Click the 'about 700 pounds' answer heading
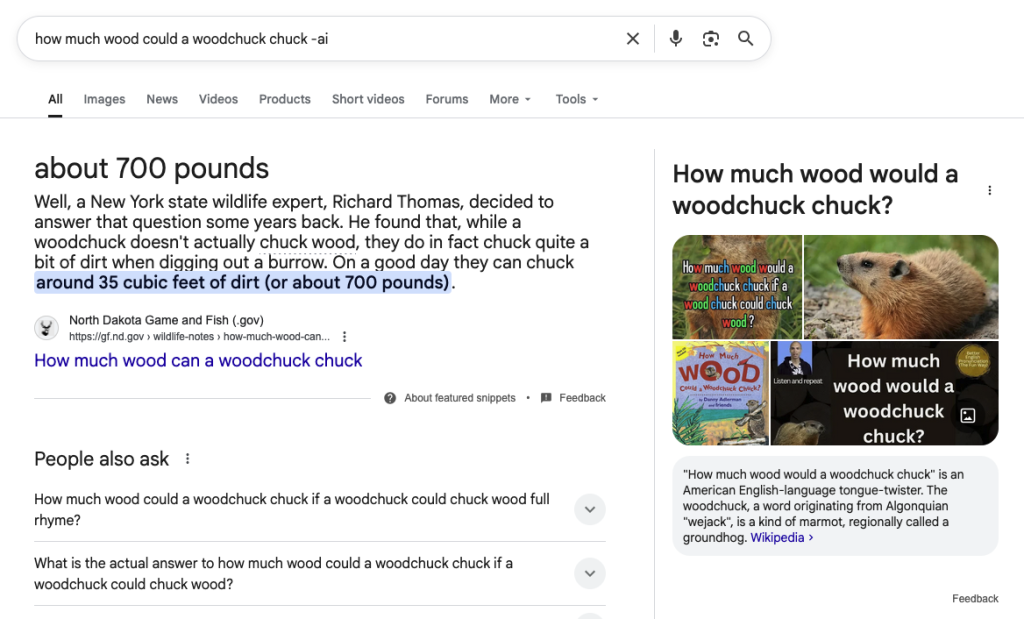Screen dimensions: 1024x619 point(152,168)
